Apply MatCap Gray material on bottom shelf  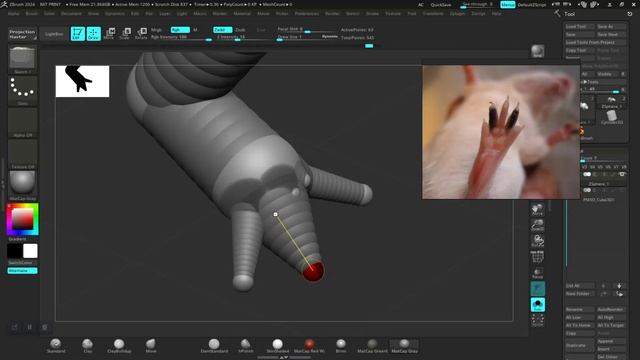click(404, 345)
